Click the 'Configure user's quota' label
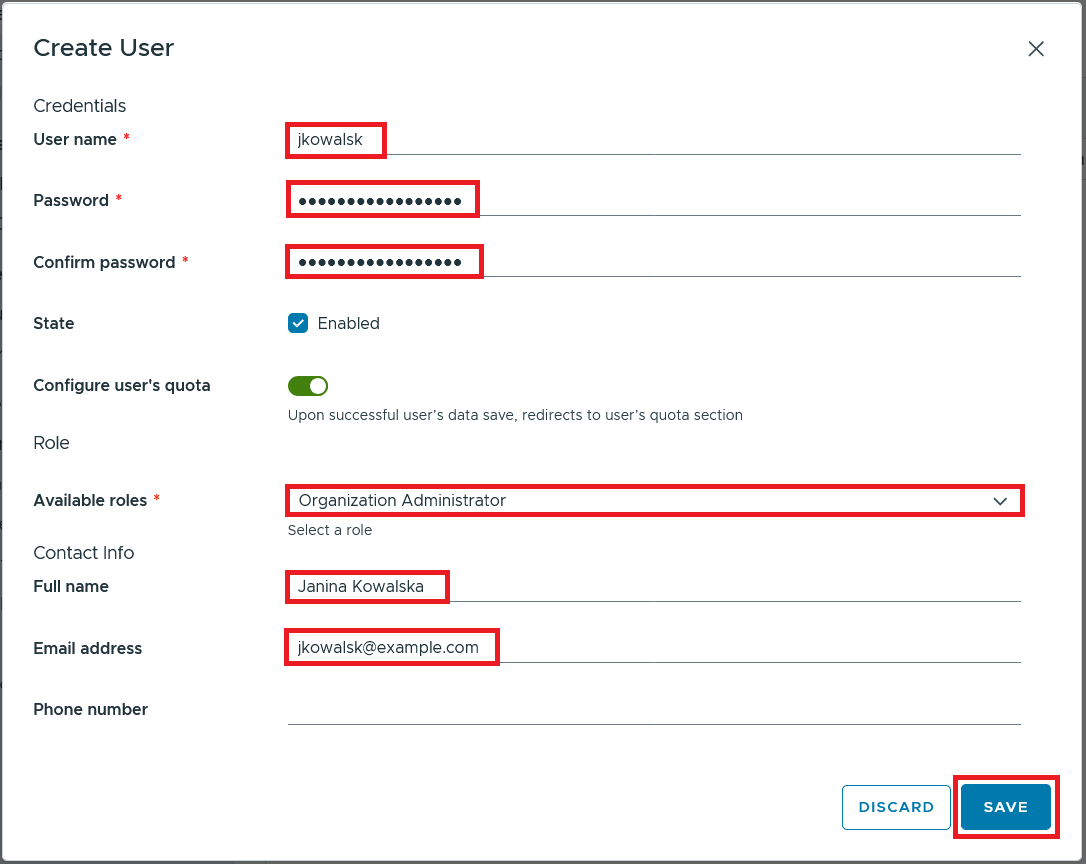This screenshot has width=1086, height=864. point(122,385)
